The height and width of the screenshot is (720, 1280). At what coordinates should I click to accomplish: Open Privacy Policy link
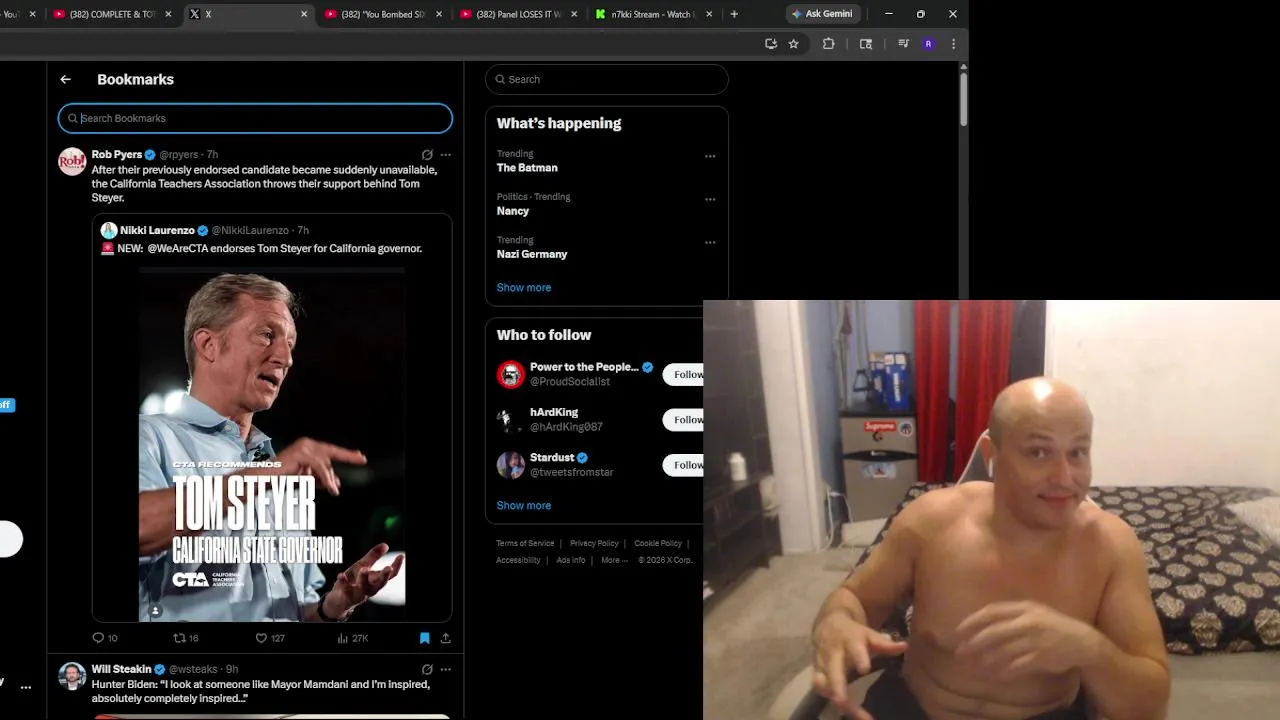tap(594, 543)
